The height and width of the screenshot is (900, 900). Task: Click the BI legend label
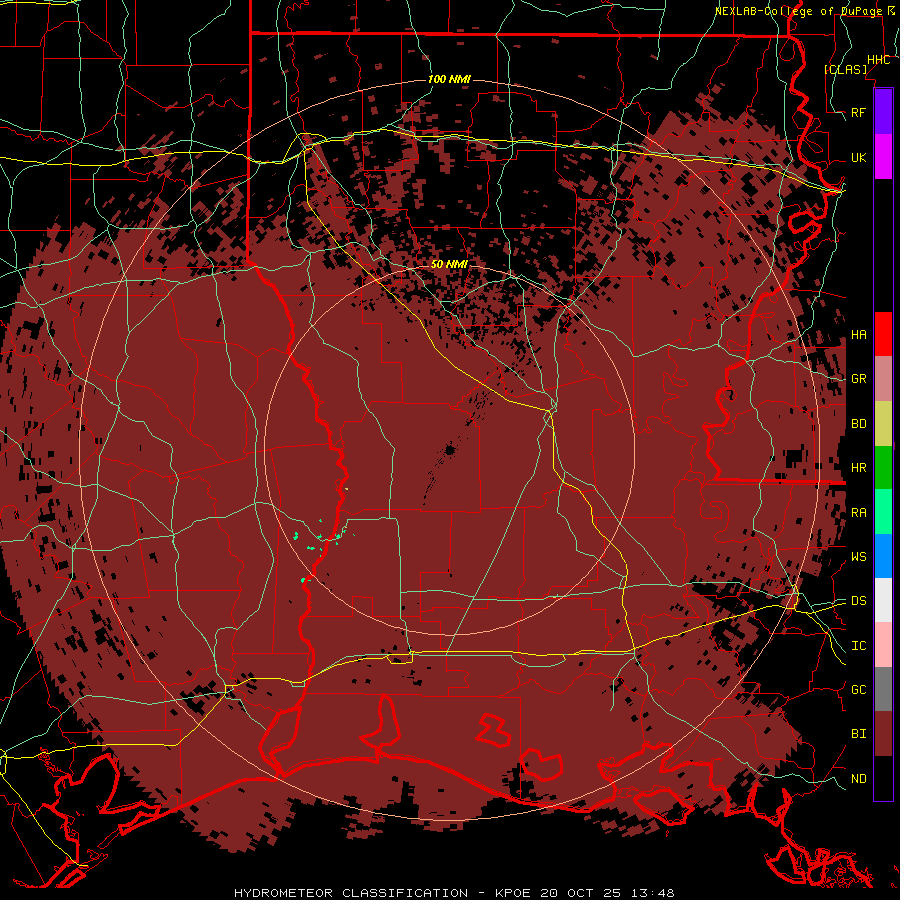859,734
